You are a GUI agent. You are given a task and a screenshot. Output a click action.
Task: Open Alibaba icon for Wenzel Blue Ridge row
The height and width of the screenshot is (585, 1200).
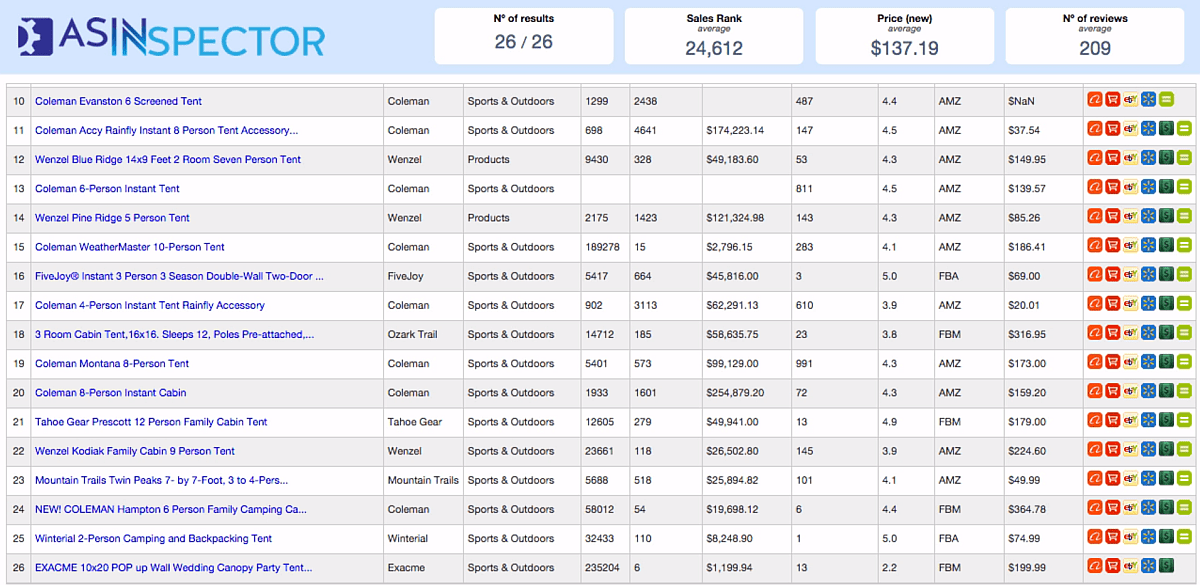pos(1095,157)
